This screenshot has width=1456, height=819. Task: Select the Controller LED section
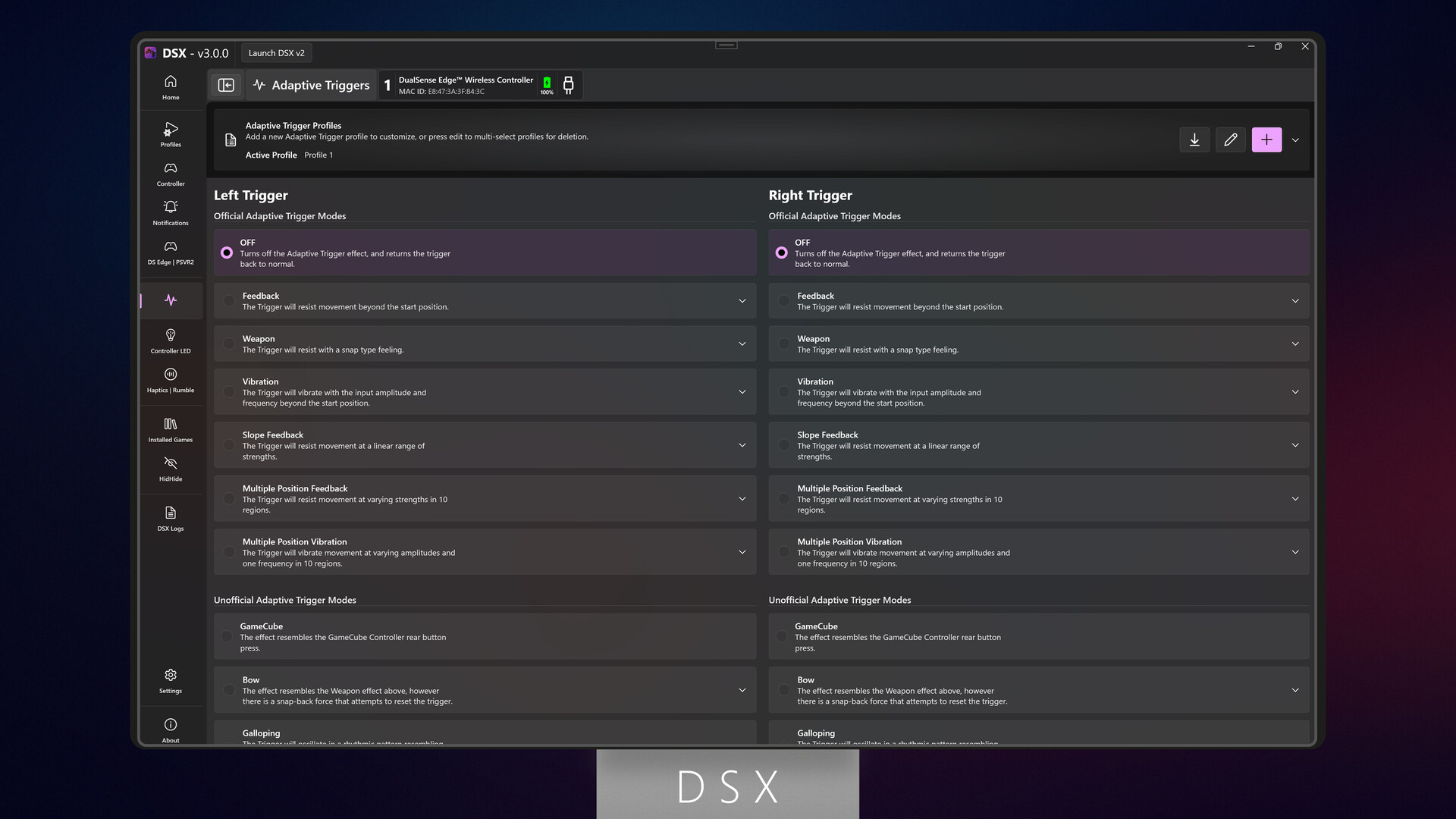[170, 340]
